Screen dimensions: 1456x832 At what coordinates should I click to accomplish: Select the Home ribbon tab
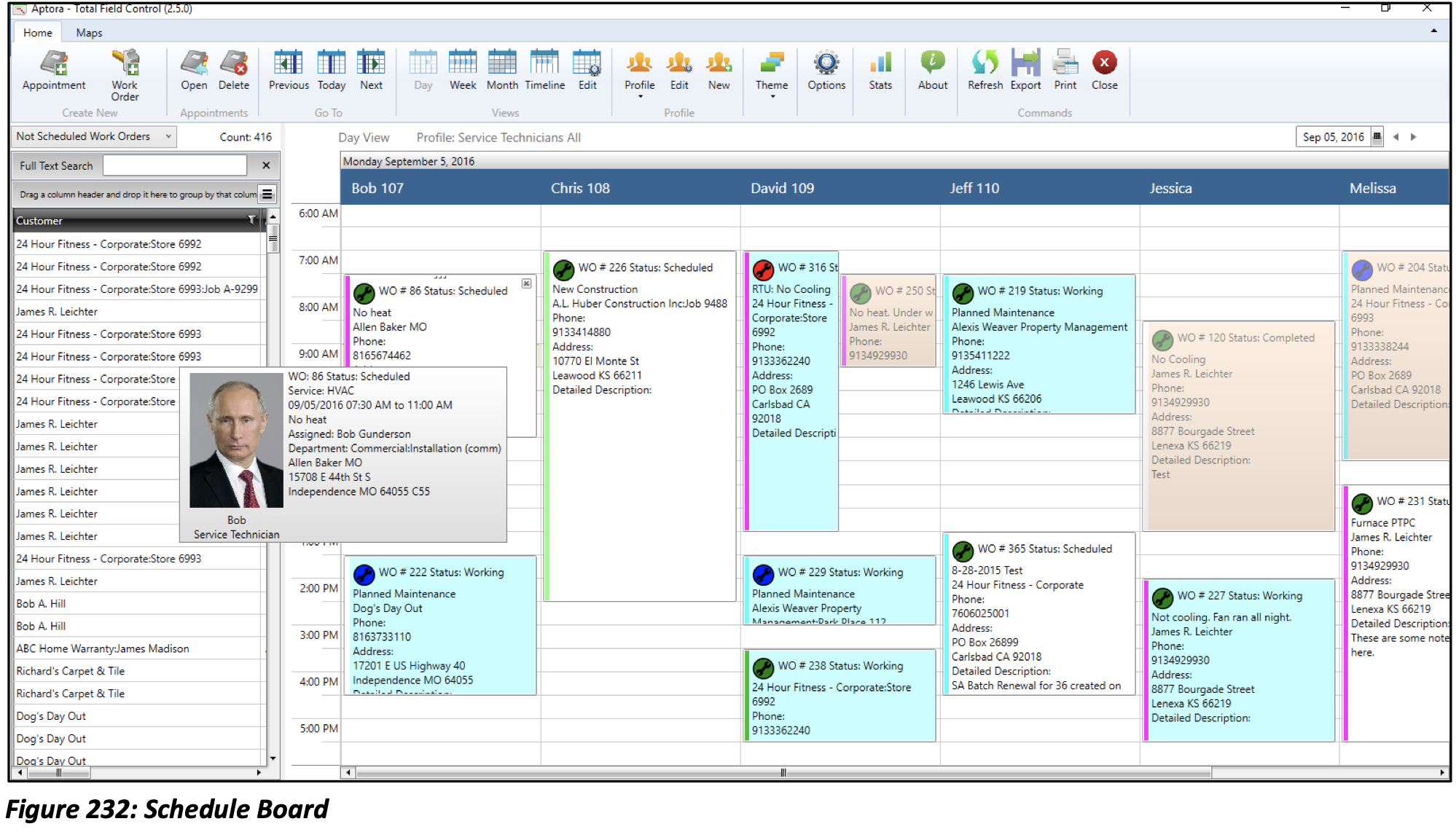(x=38, y=32)
